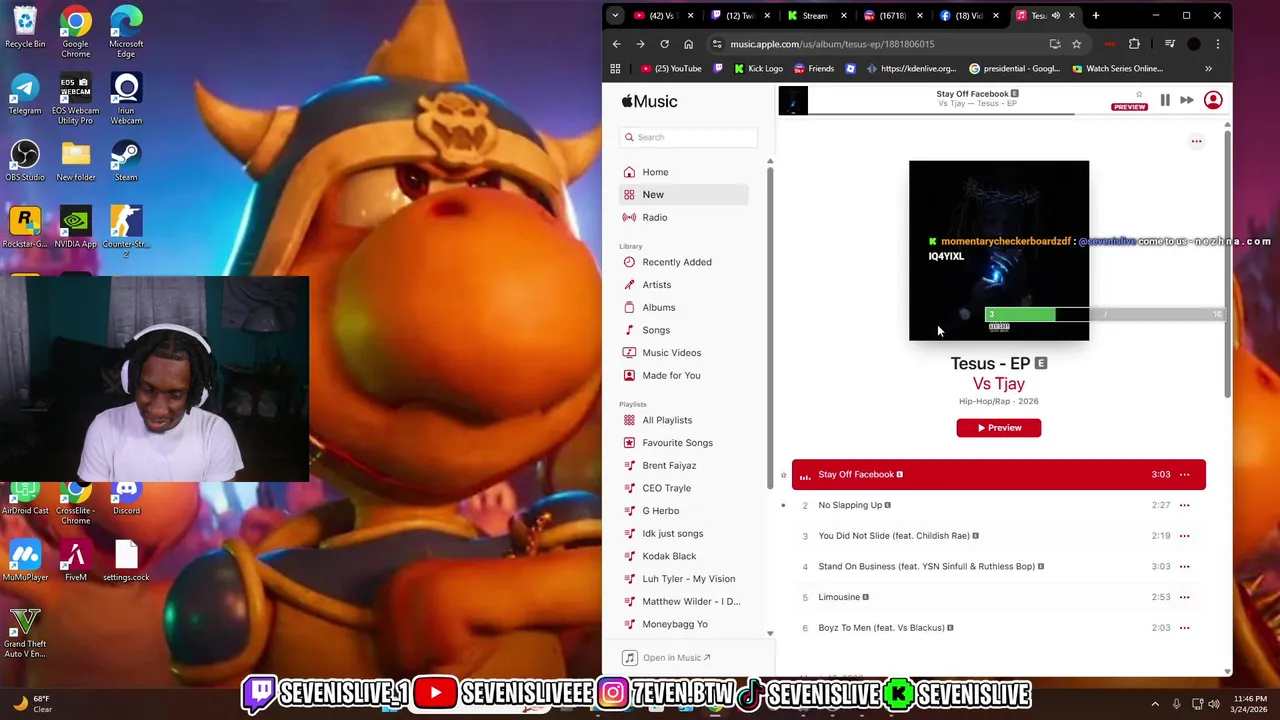Open Favourite Songs playlist icon
The image size is (1280, 720).
629,443
